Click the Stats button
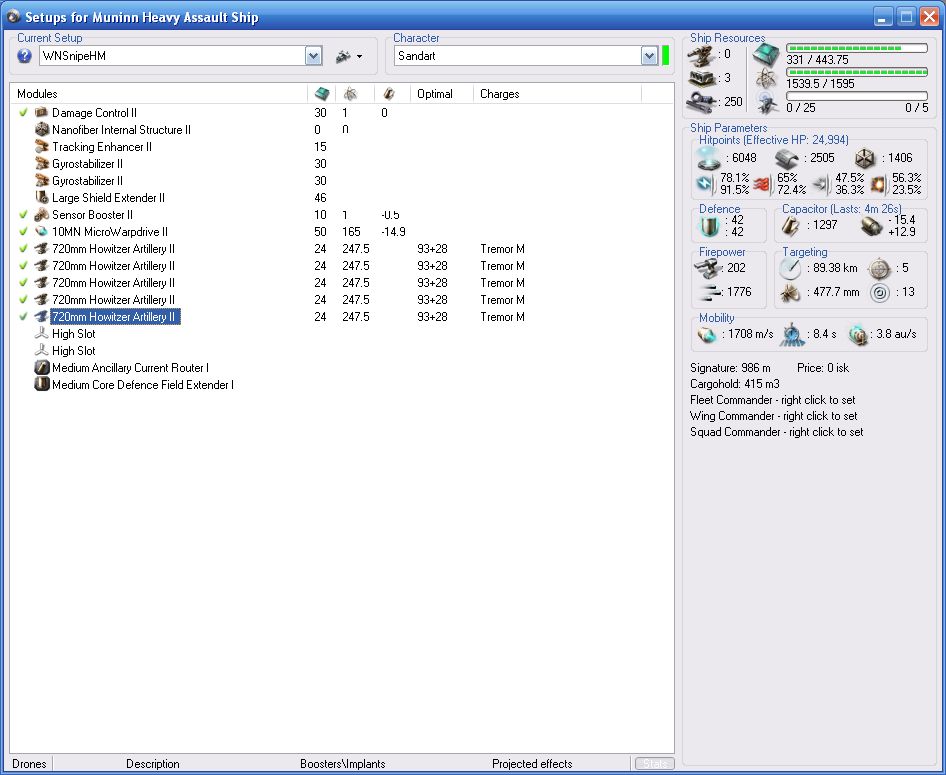The image size is (946, 775). 655,764
